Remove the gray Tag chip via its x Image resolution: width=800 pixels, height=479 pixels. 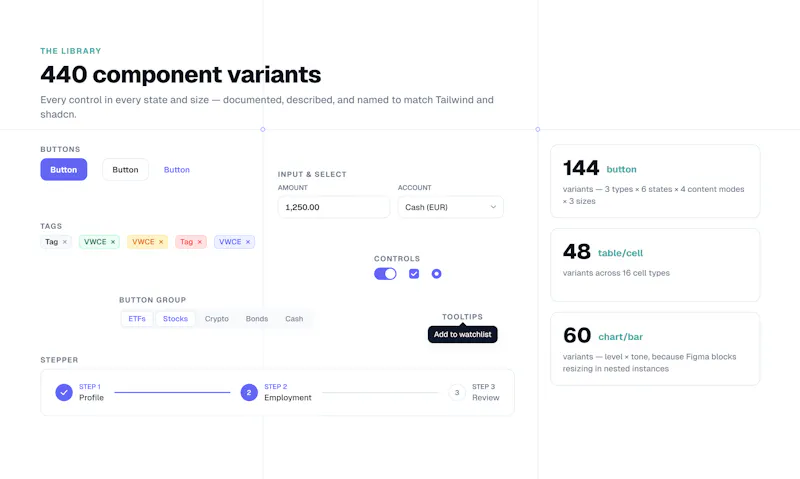coord(65,242)
